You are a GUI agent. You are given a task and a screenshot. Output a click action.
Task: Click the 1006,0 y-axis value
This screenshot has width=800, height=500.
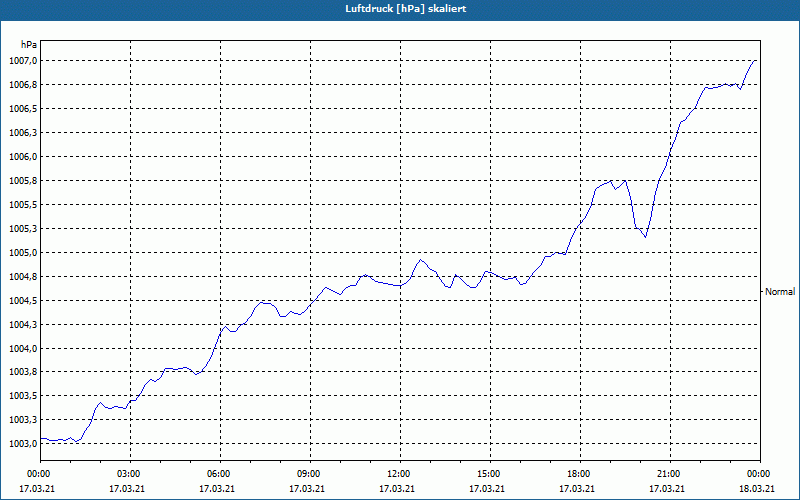pyautogui.click(x=23, y=157)
